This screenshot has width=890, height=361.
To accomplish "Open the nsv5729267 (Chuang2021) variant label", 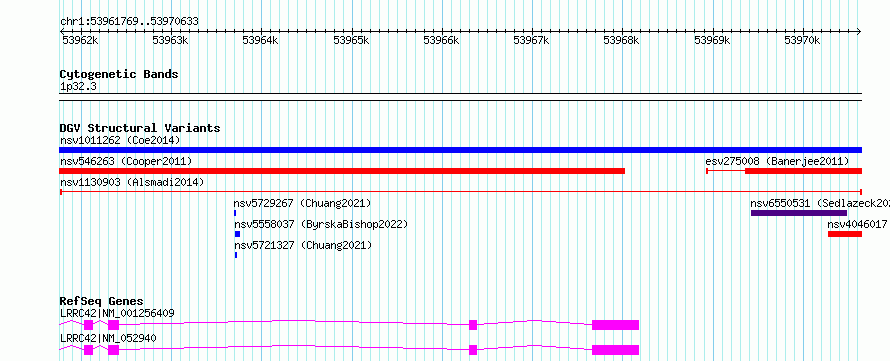I will [x=302, y=203].
